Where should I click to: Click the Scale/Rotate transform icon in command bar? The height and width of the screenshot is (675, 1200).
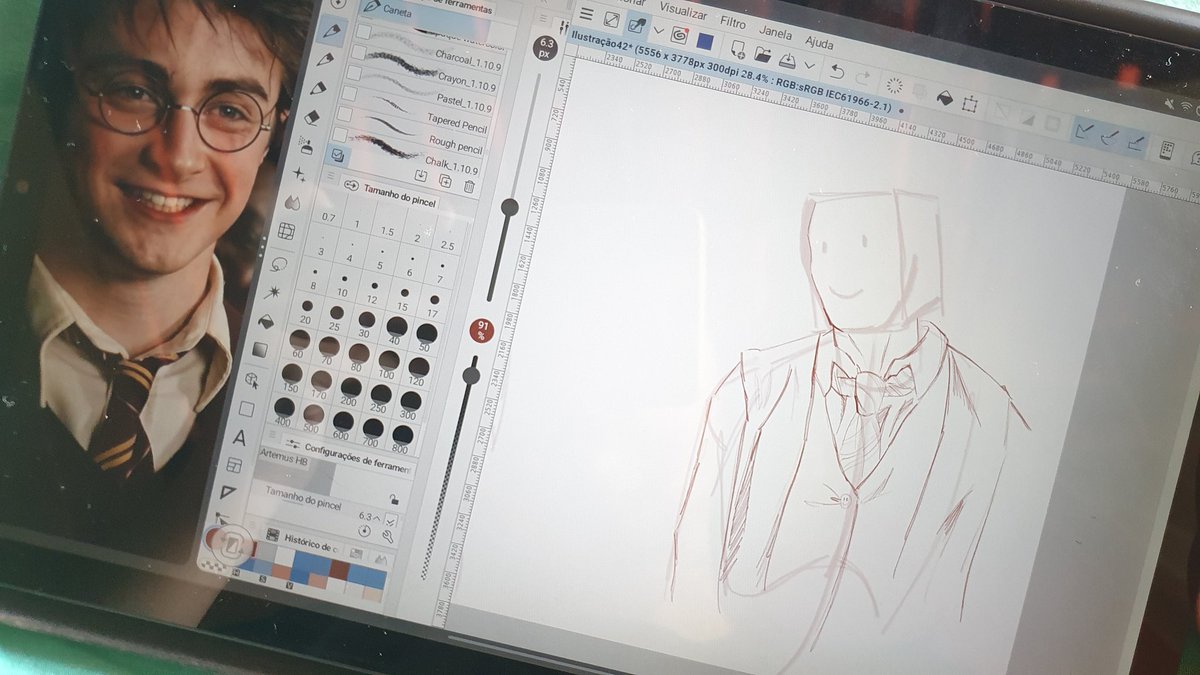coord(970,103)
